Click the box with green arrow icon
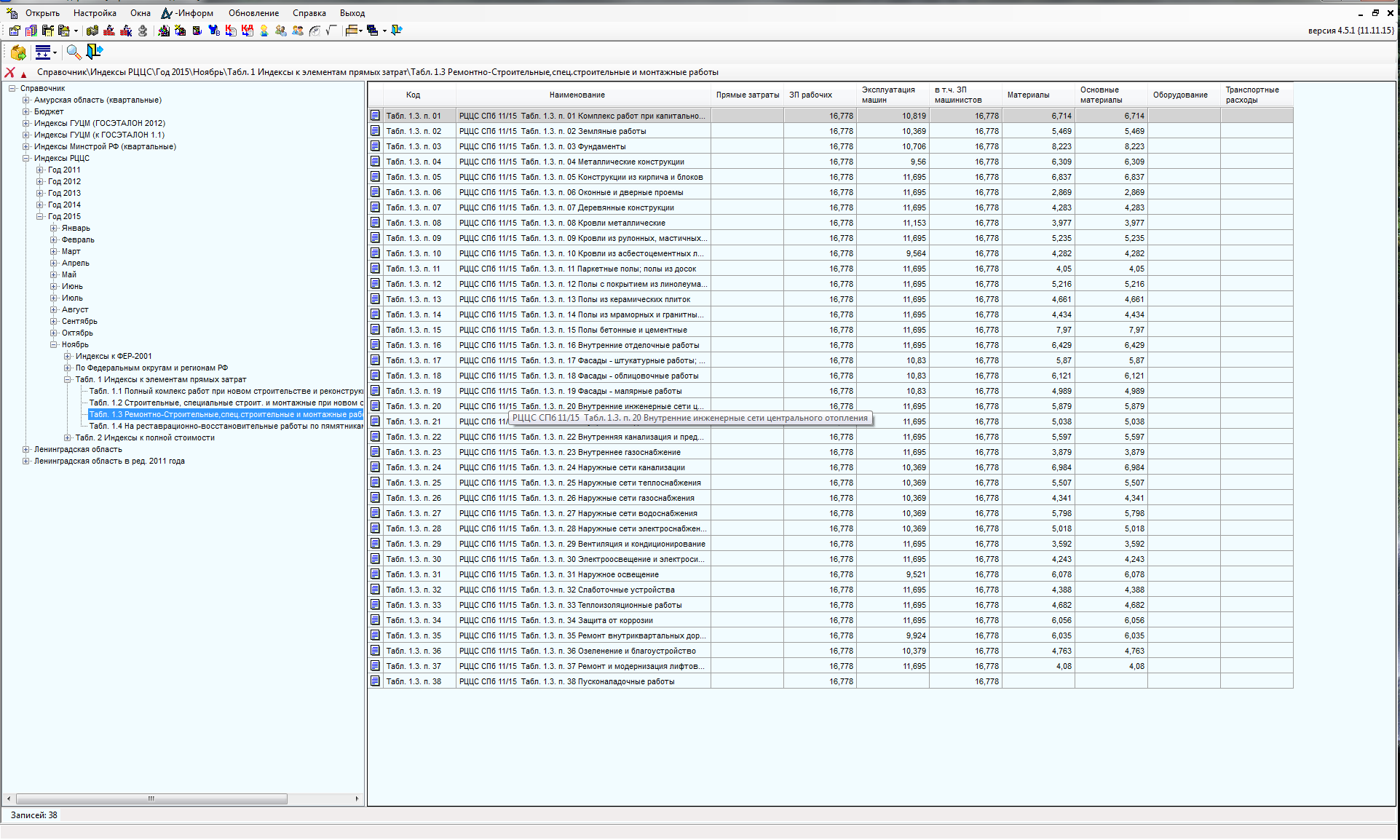 point(18,52)
